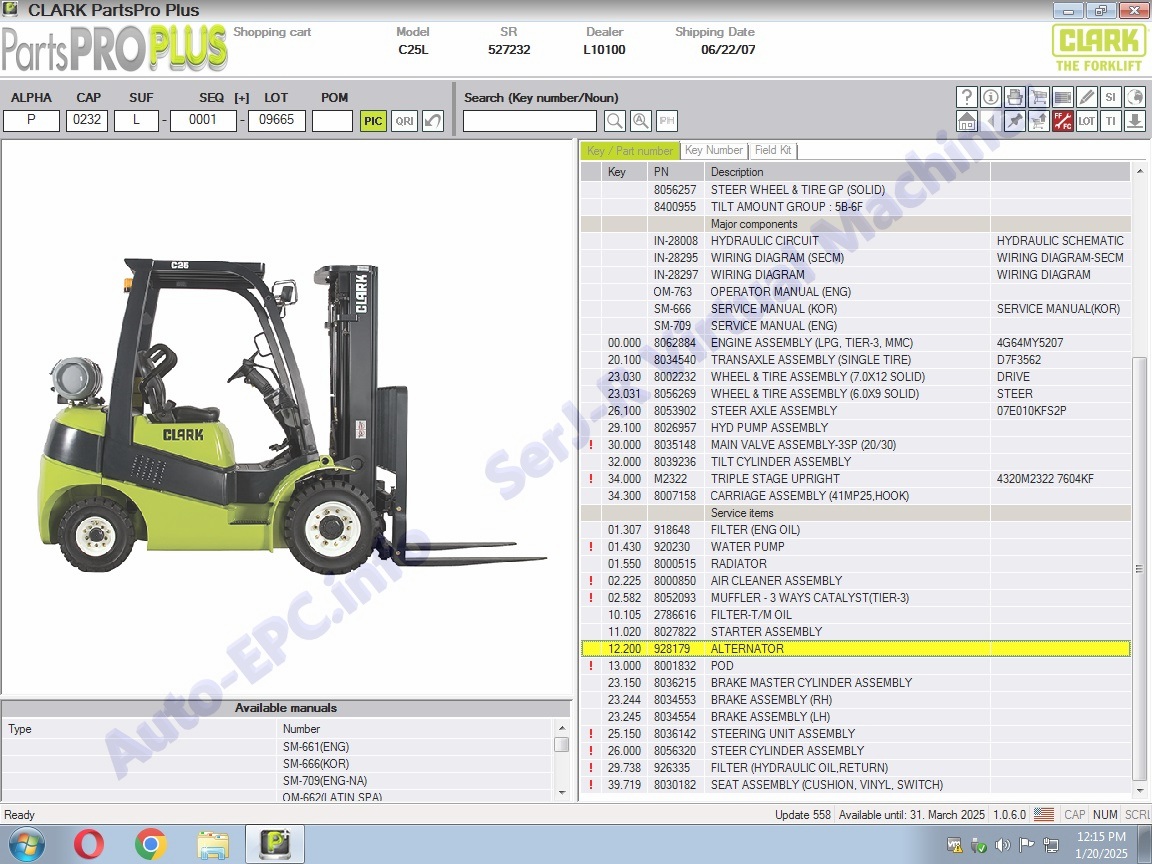This screenshot has height=864, width=1152.
Task: Click Shopping cart label in header
Action: coord(272,32)
